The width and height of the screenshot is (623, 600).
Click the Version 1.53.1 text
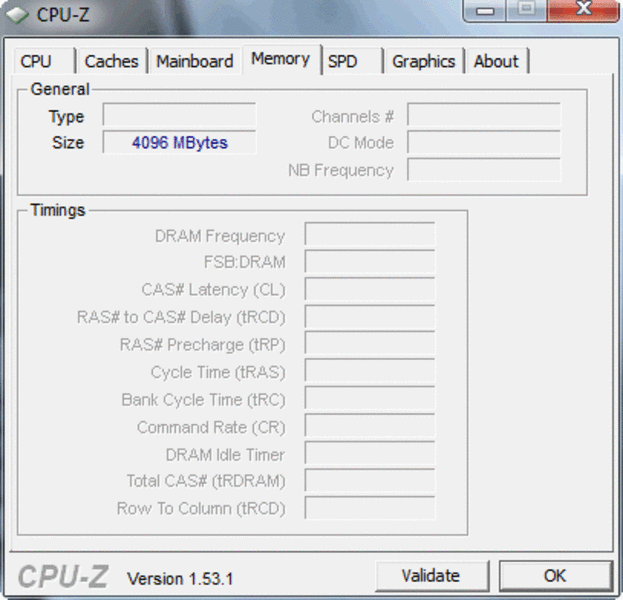tap(180, 579)
